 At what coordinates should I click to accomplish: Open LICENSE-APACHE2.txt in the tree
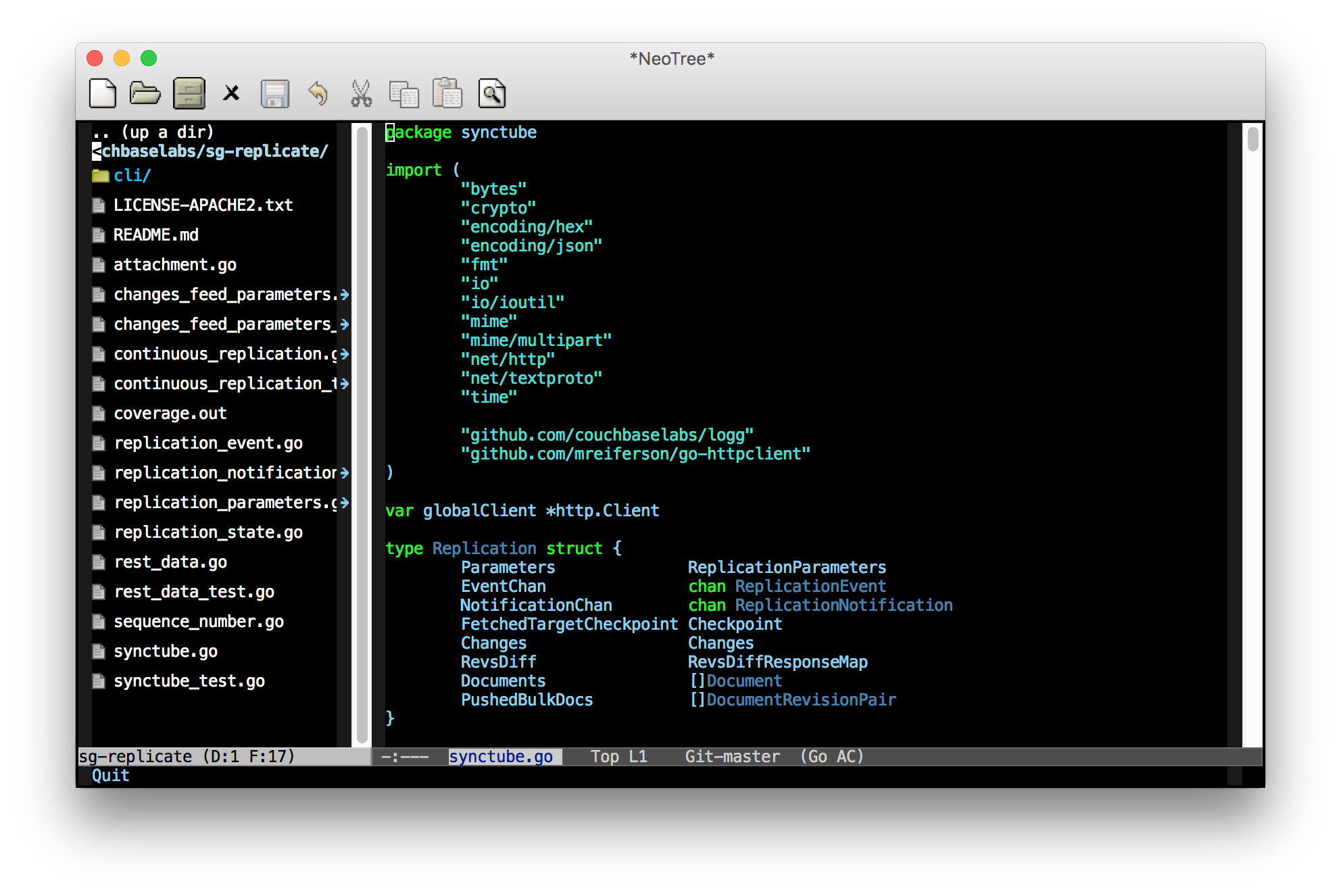pos(203,205)
